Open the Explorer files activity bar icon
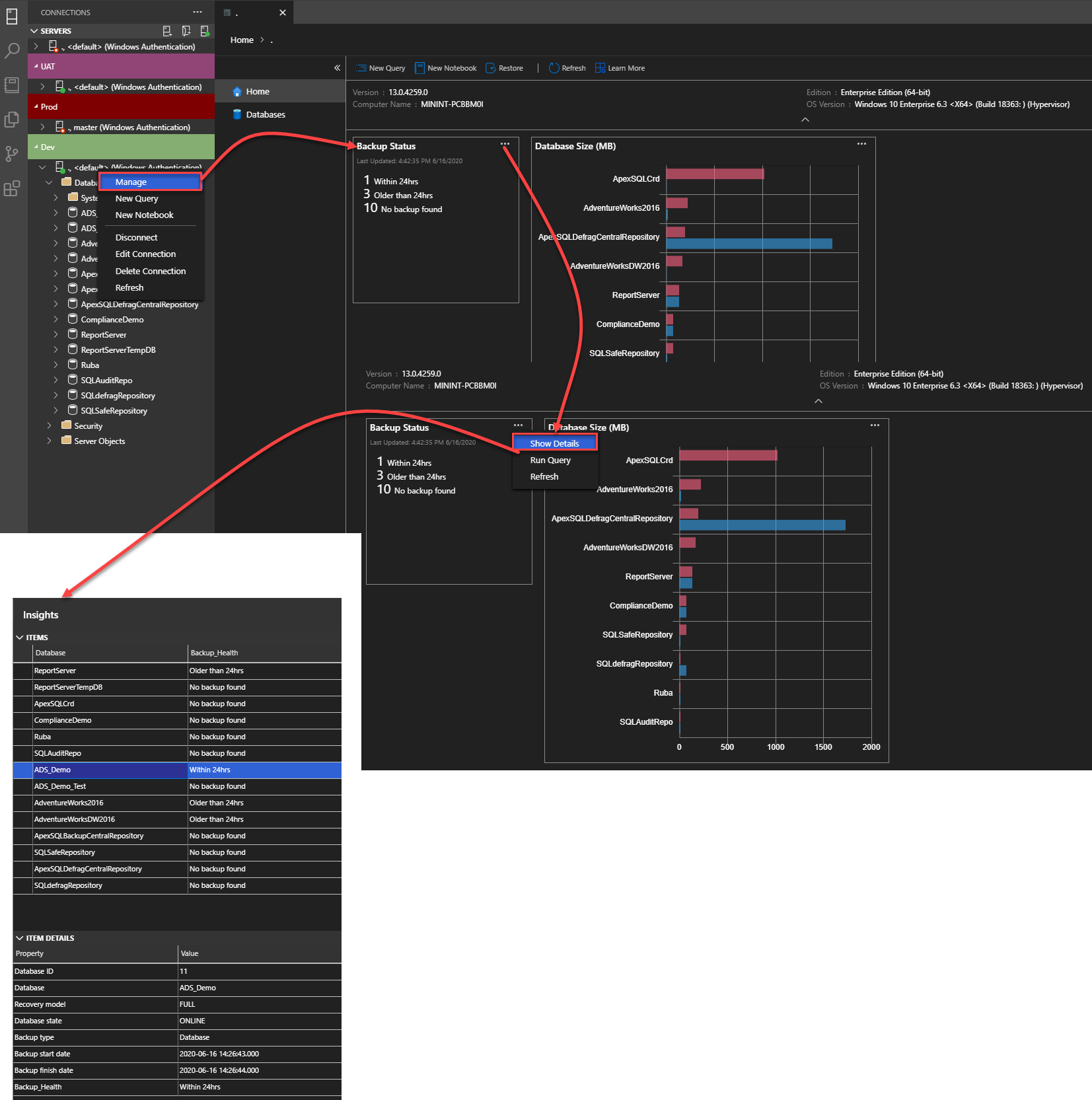The height and width of the screenshot is (1100, 1092). tap(12, 120)
